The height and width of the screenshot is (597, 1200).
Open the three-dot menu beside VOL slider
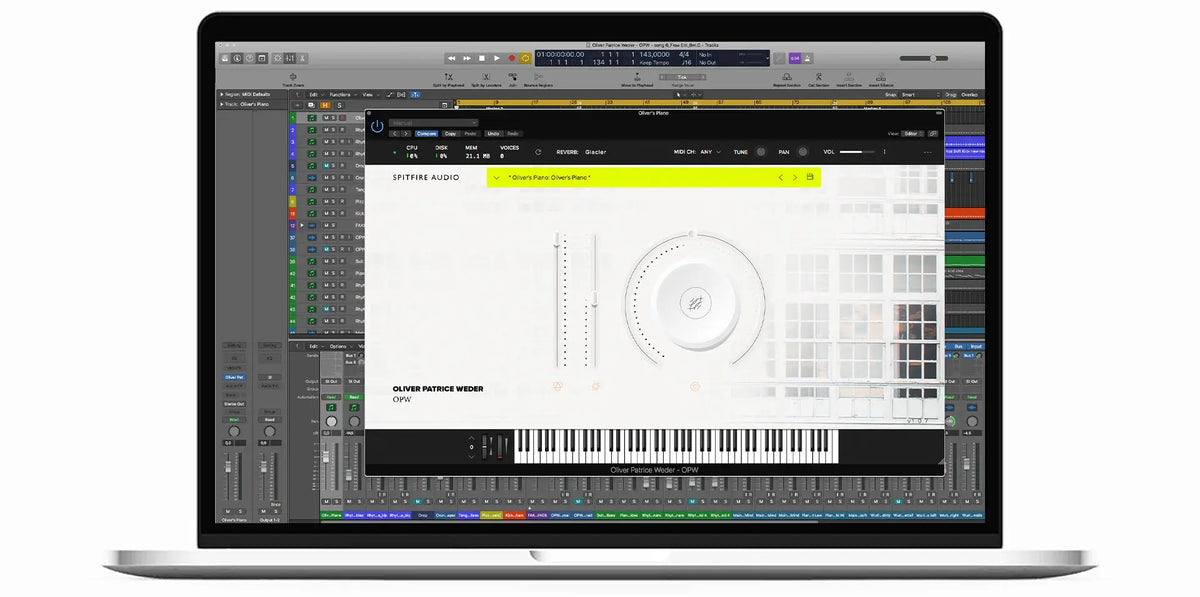pos(884,152)
